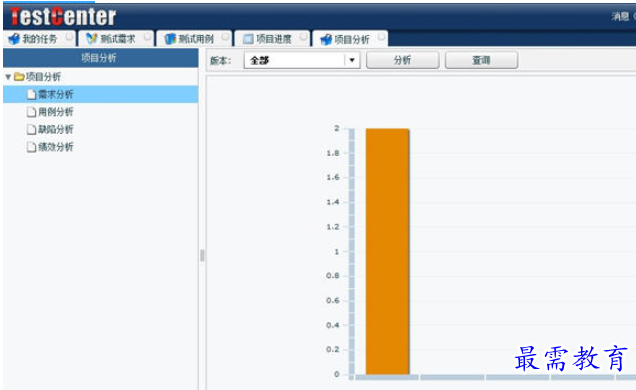
Task: Switch to the 测试需求 tab
Action: (116, 39)
